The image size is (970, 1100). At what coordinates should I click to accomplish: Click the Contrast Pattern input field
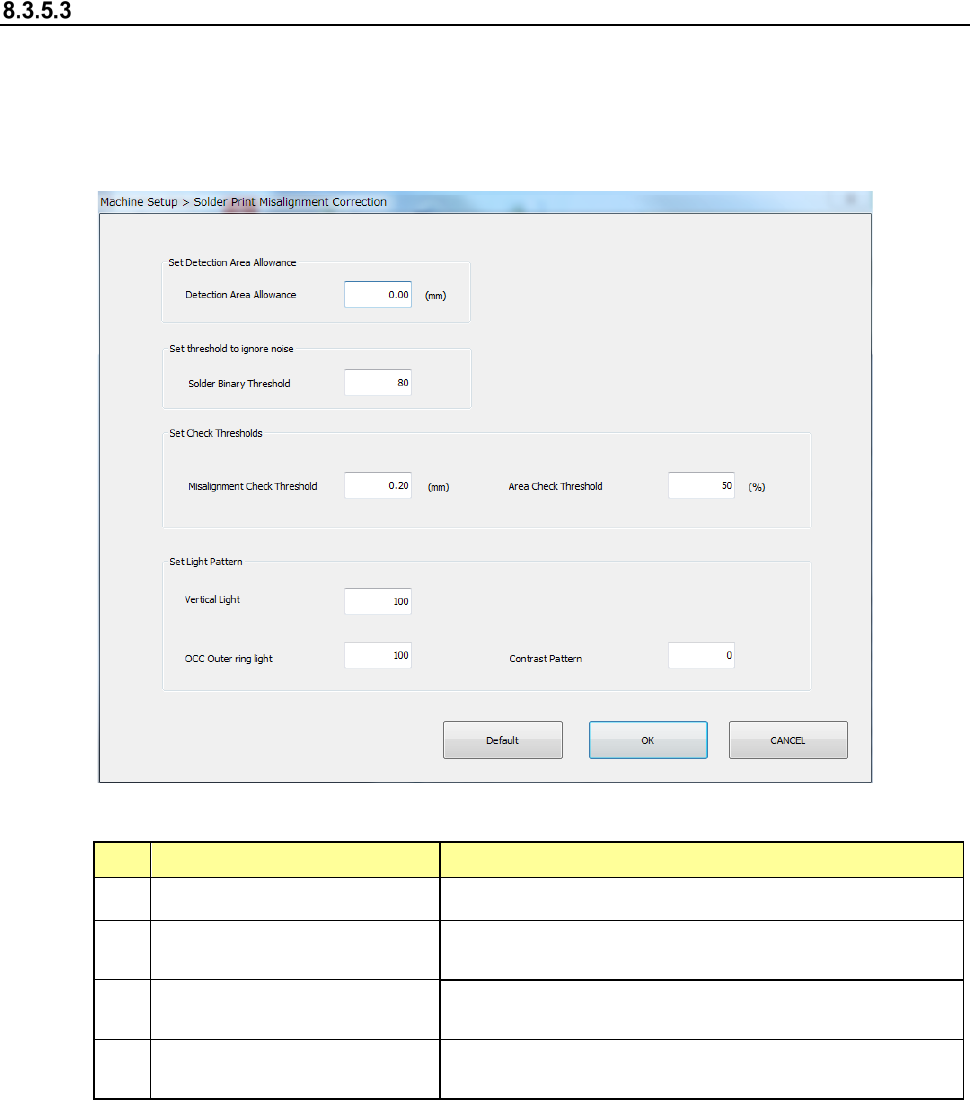[x=701, y=655]
